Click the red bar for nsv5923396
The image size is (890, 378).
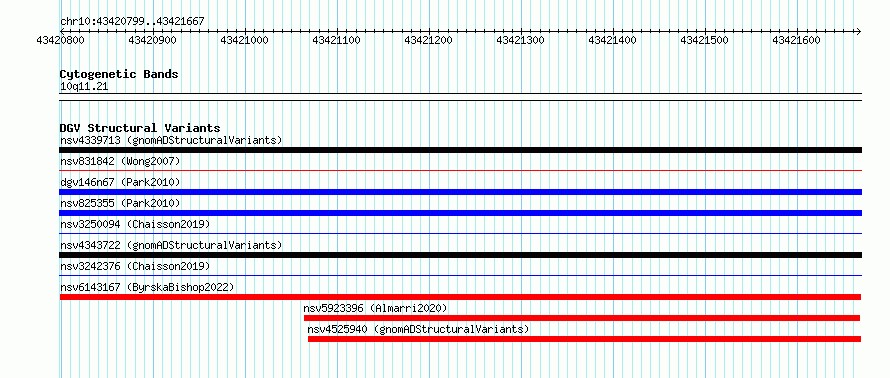click(x=582, y=318)
